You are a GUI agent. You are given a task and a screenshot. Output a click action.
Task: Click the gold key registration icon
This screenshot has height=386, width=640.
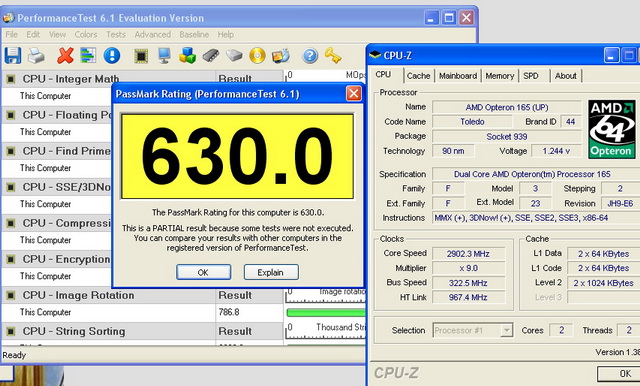(x=333, y=56)
